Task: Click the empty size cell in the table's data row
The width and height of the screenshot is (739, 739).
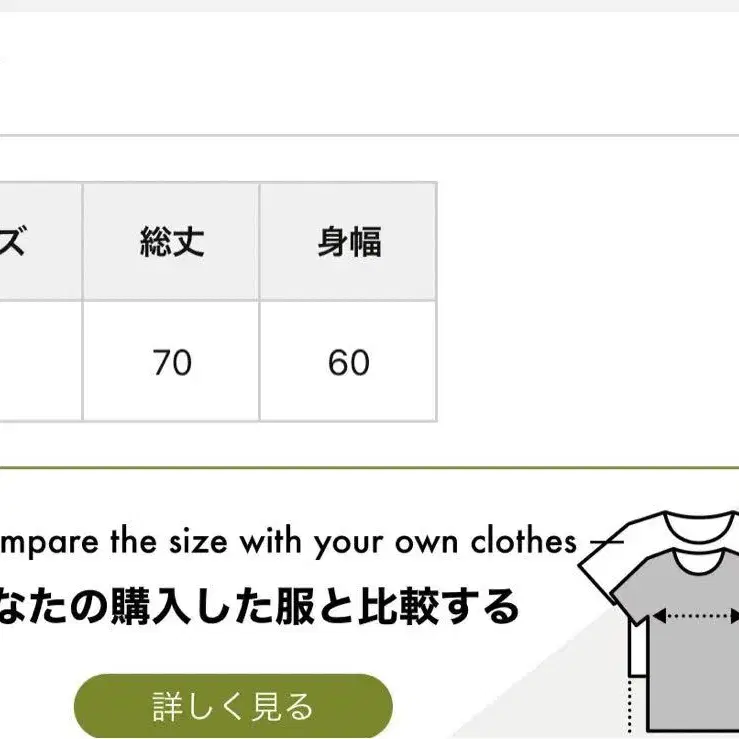Action: click(41, 361)
